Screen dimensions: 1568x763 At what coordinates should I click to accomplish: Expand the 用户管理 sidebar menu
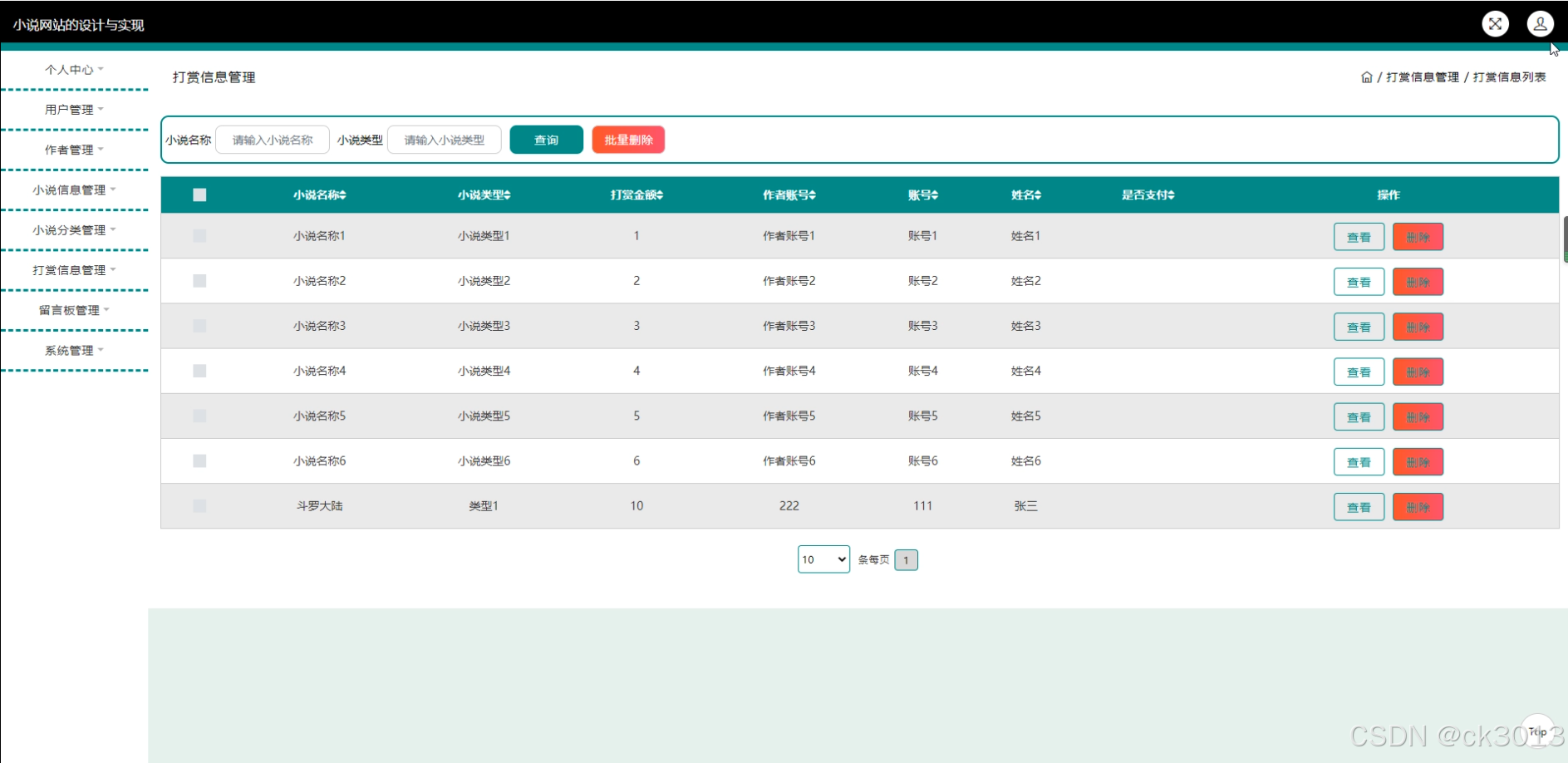click(x=74, y=110)
